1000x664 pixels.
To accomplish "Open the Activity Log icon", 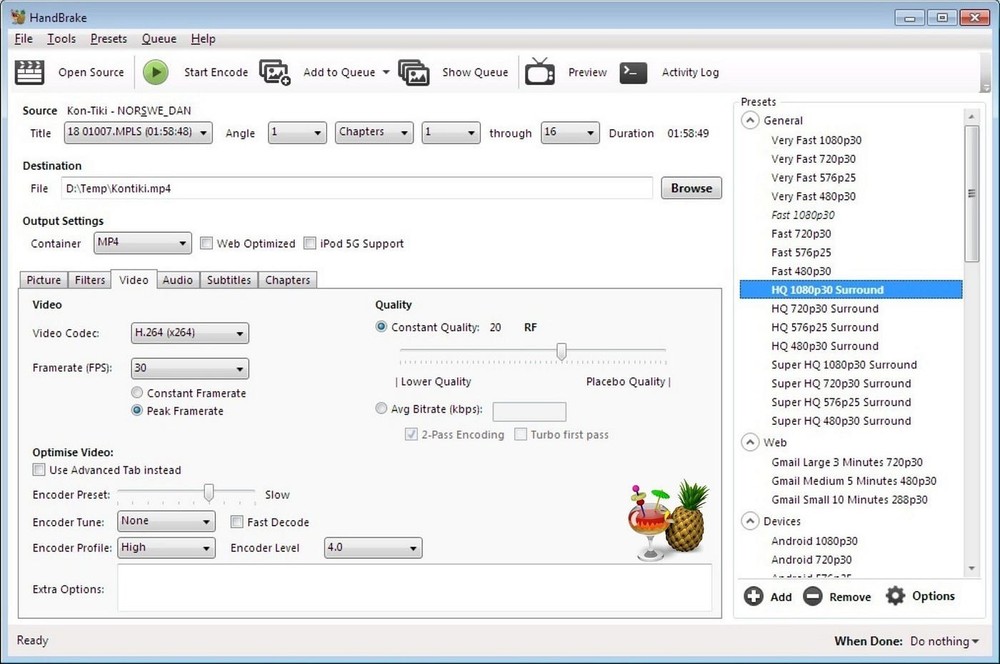I will pyautogui.click(x=633, y=72).
